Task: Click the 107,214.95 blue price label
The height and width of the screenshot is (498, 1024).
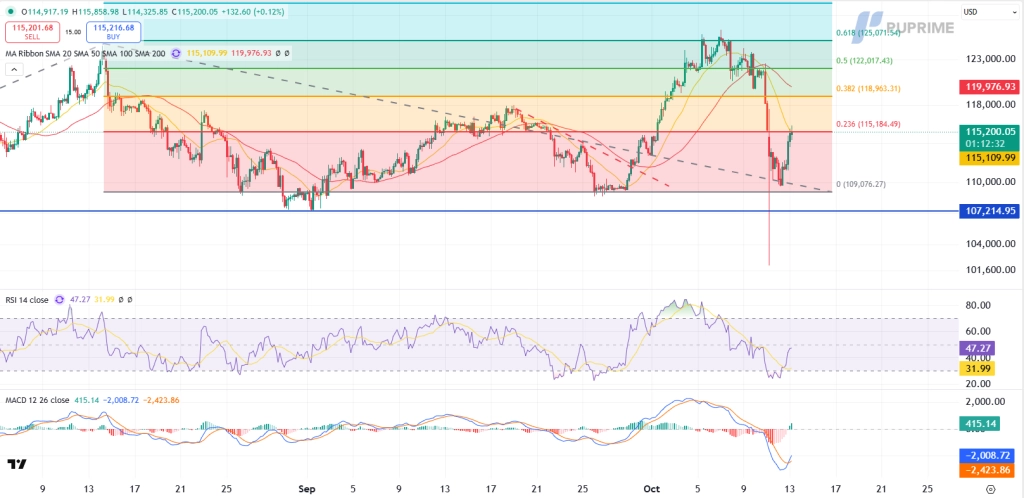Action: pyautogui.click(x=987, y=211)
